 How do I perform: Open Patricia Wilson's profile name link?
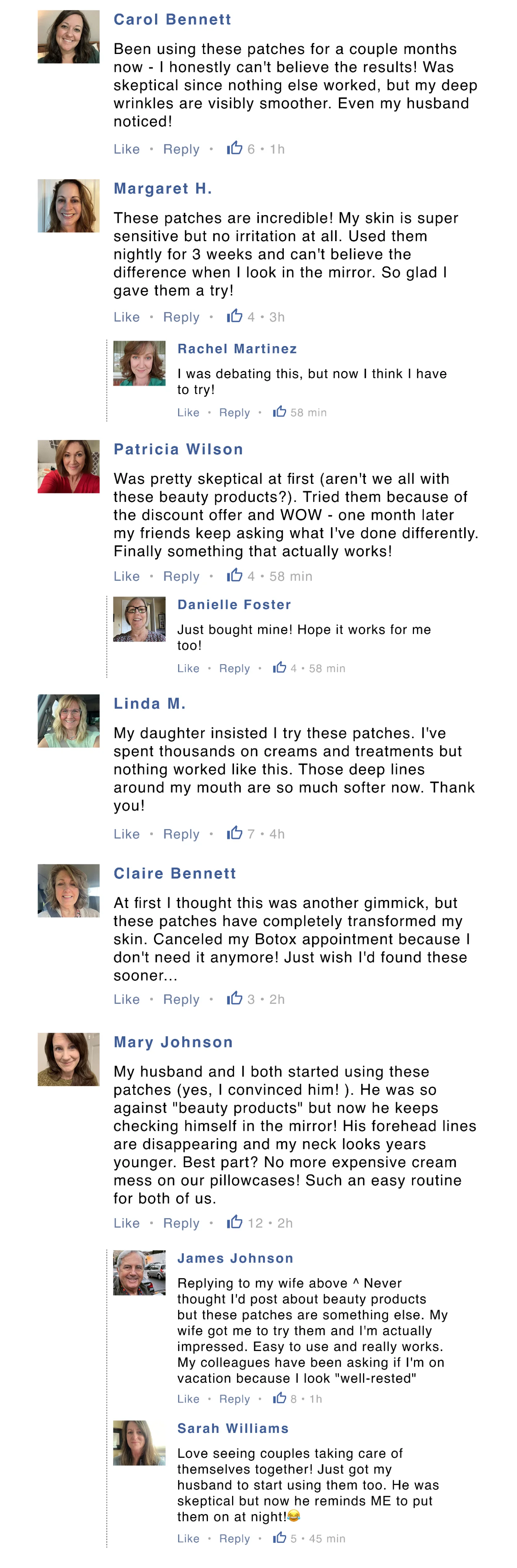click(178, 449)
